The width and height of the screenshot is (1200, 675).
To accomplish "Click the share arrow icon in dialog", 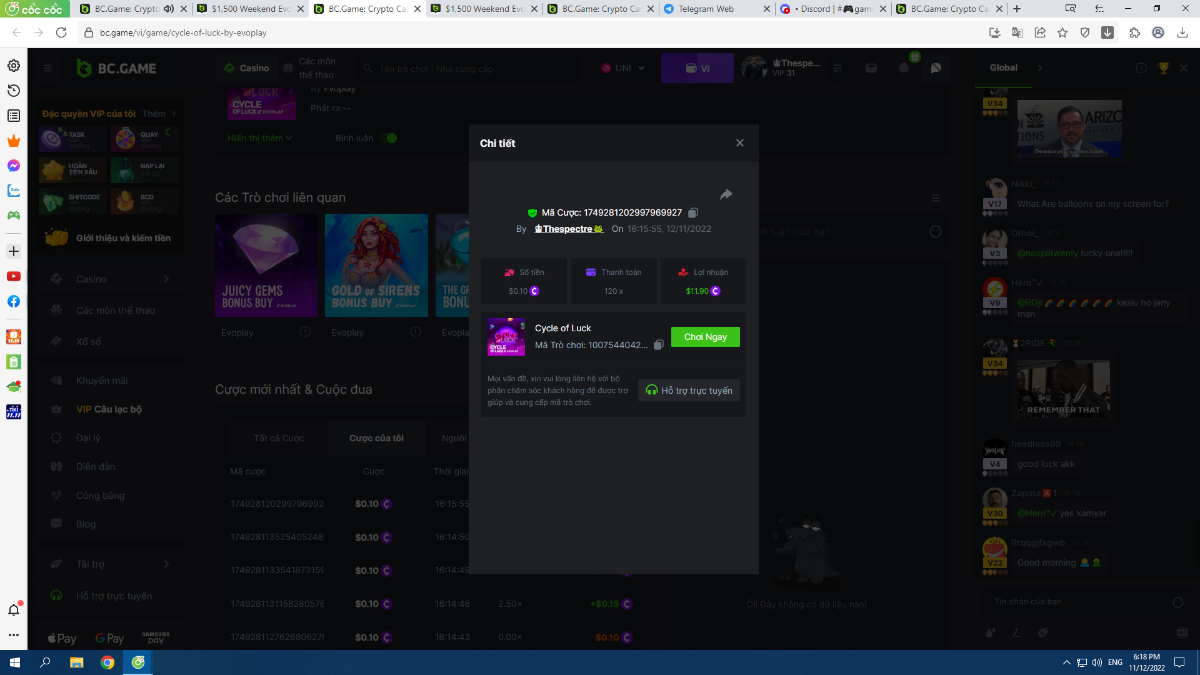I will 726,194.
